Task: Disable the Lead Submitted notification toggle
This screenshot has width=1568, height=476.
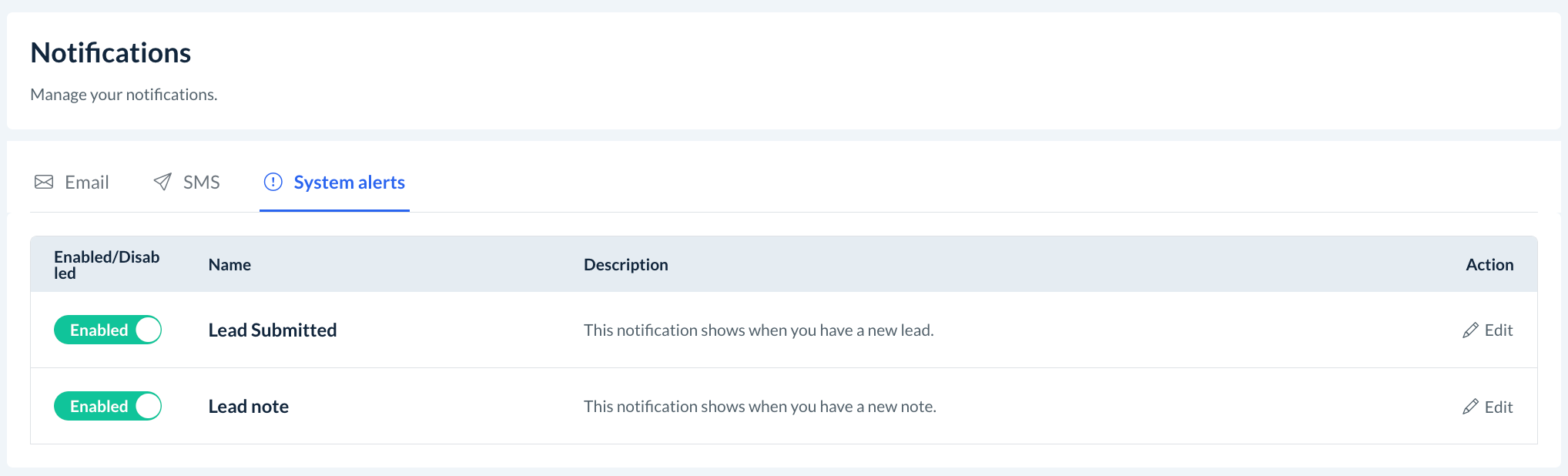Action: [x=108, y=330]
